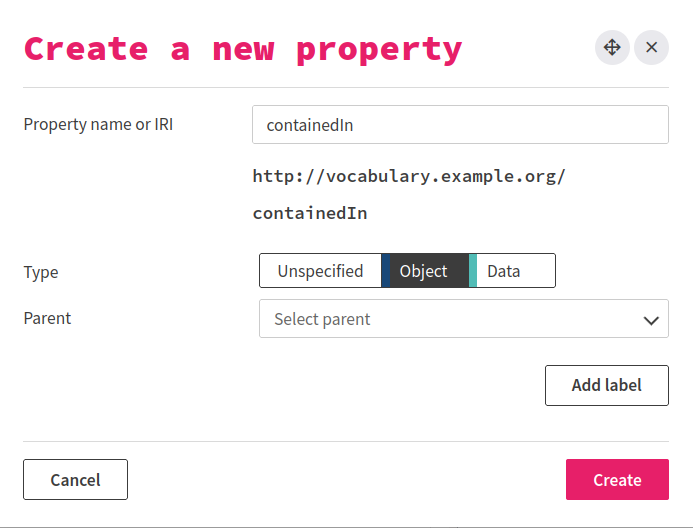The height and width of the screenshot is (528, 693).
Task: Choose the Object property type
Action: click(x=424, y=271)
